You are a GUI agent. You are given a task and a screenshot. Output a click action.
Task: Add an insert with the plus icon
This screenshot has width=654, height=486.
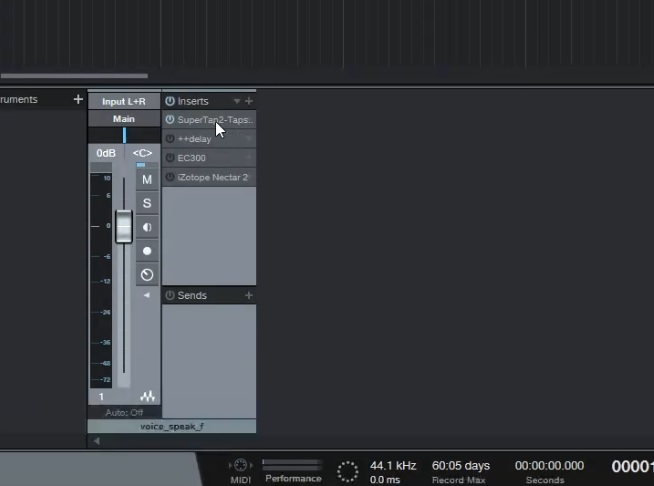click(249, 101)
